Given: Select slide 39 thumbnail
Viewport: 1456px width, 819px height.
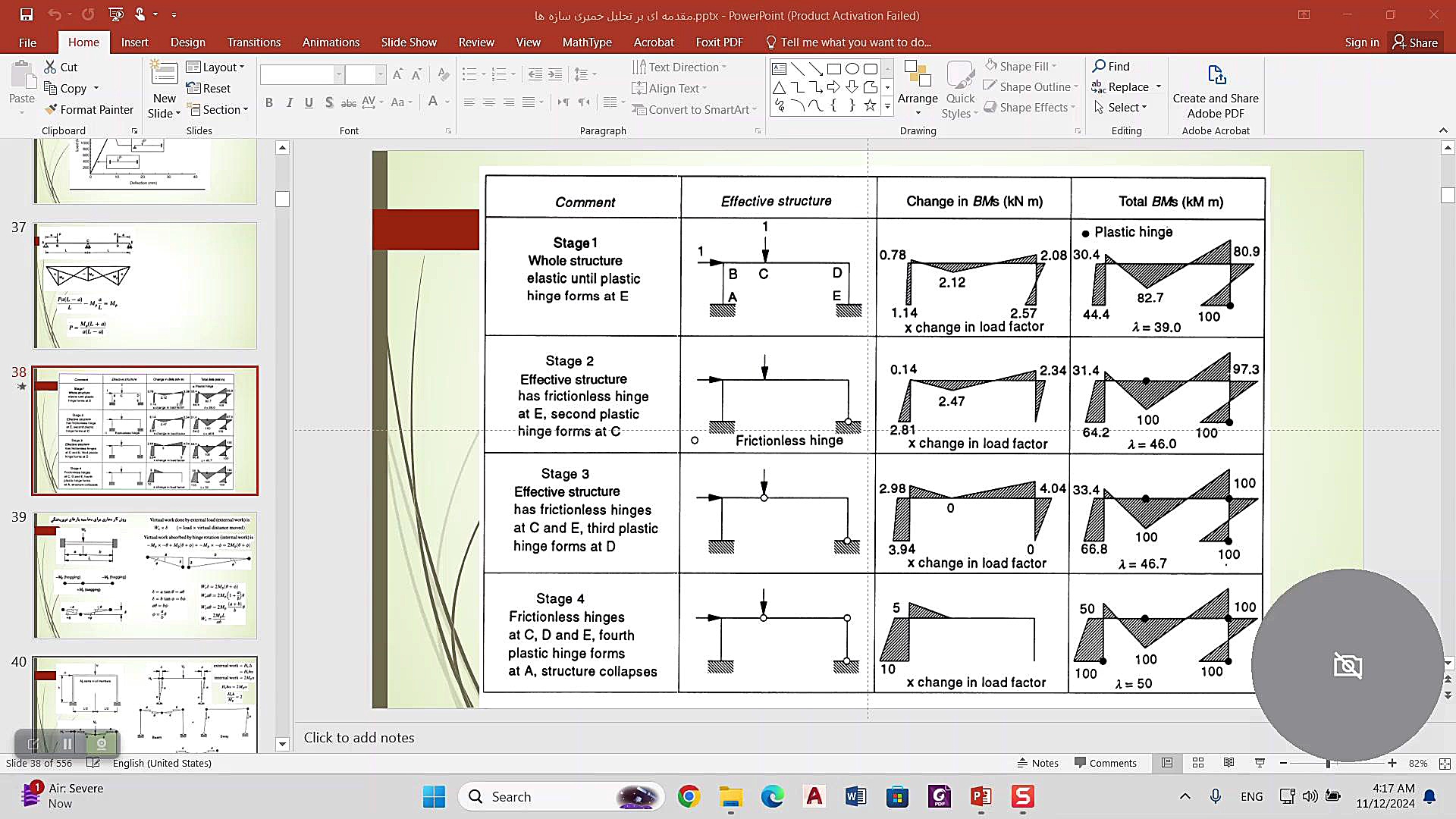Looking at the screenshot, I should (145, 575).
